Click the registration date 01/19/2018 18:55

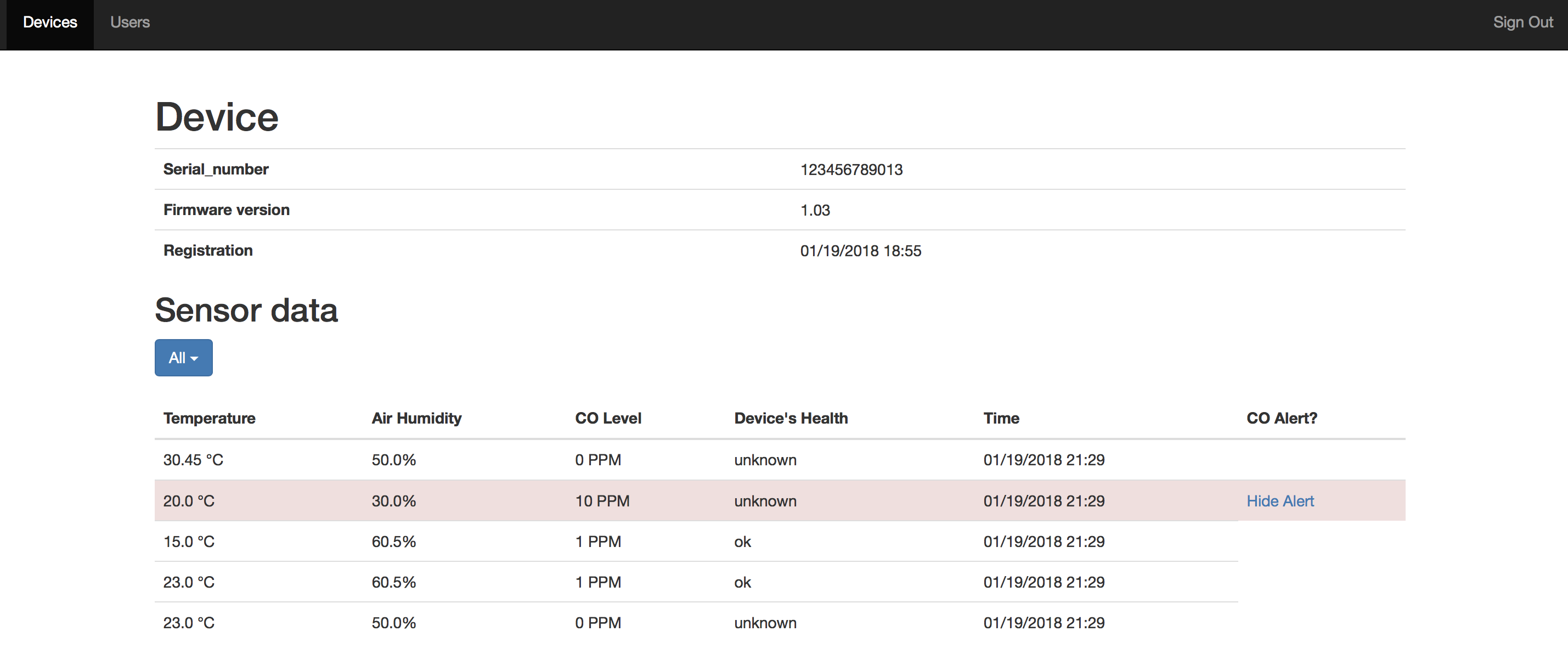click(860, 251)
